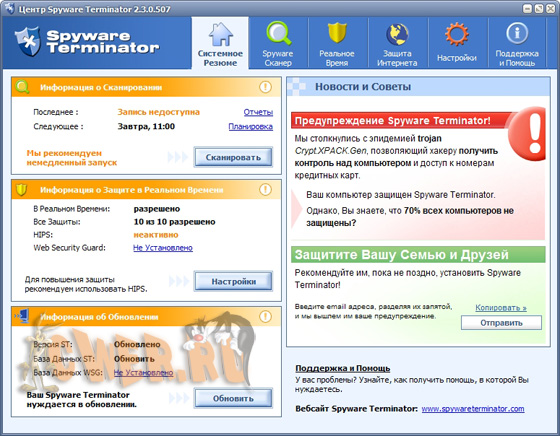This screenshot has width=560, height=436.
Task: Click База Данных WSG Не Установлено link
Action: 144,372
